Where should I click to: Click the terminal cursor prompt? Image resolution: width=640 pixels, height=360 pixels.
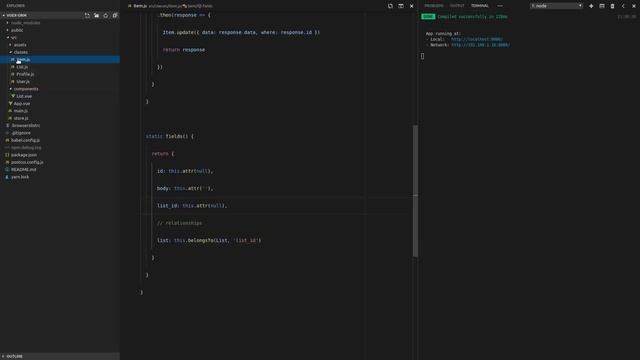tap(422, 56)
